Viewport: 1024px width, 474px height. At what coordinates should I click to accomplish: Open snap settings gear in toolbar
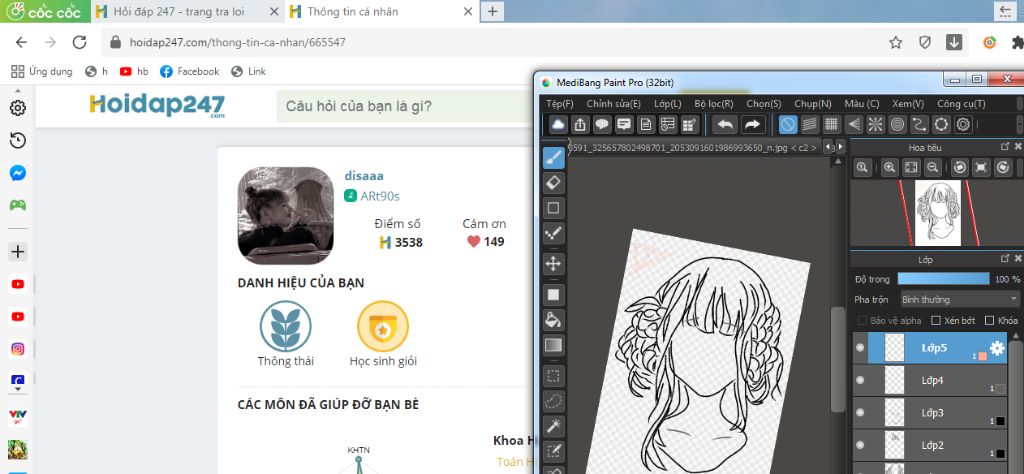(963, 124)
